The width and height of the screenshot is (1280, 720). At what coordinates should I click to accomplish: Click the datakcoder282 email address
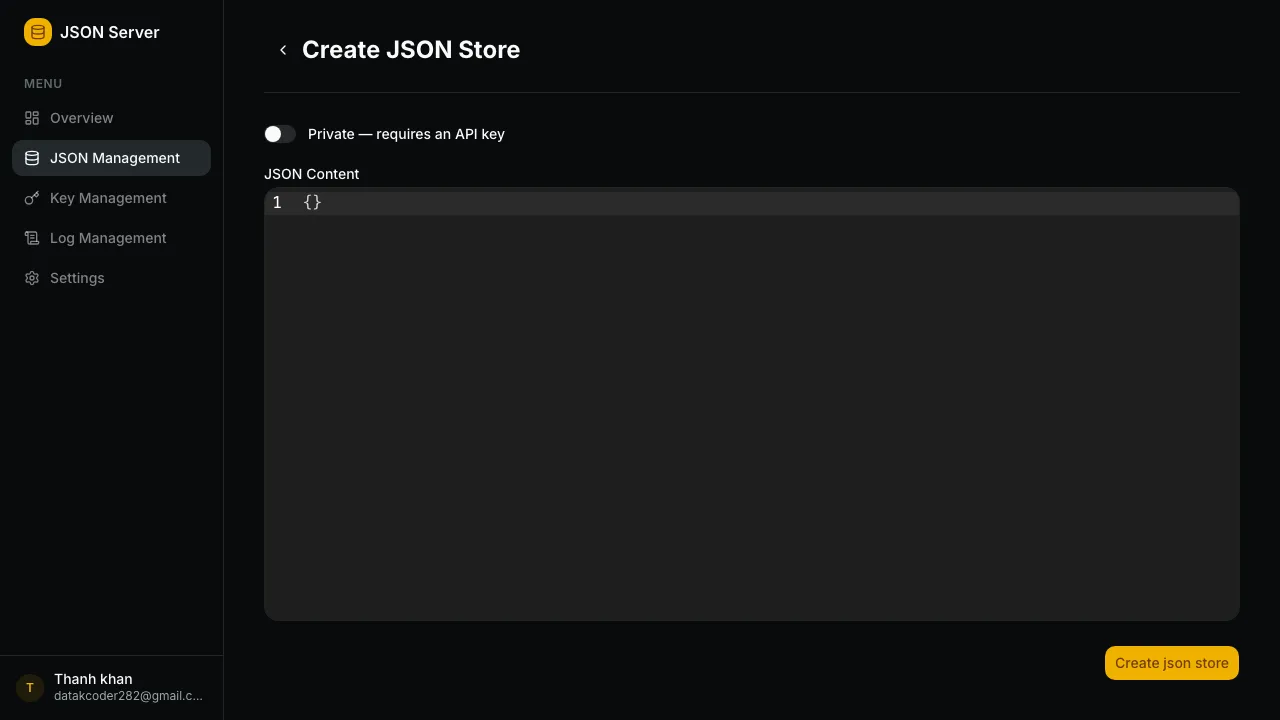(x=128, y=696)
